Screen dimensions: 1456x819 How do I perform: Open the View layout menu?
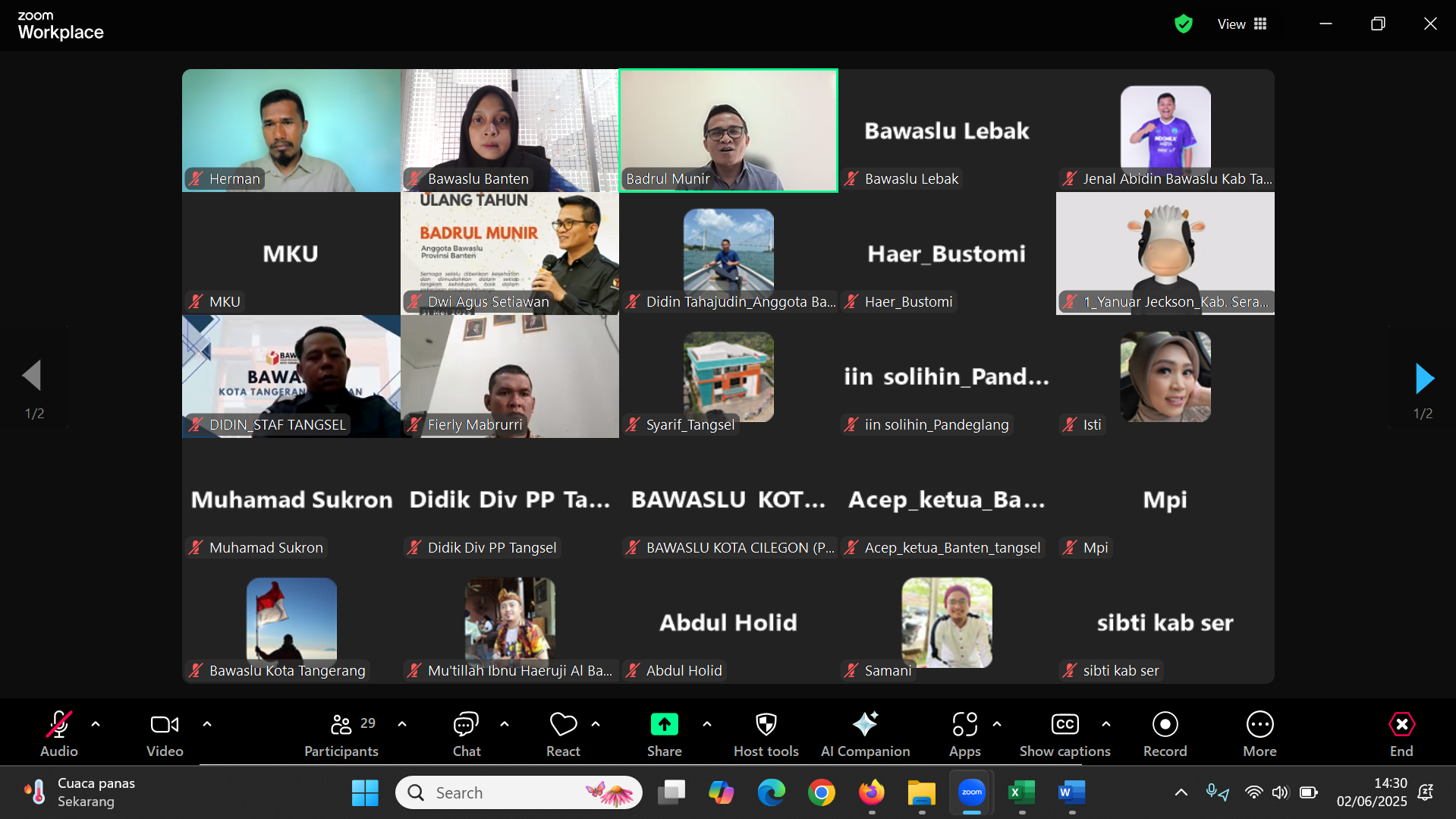[1242, 24]
